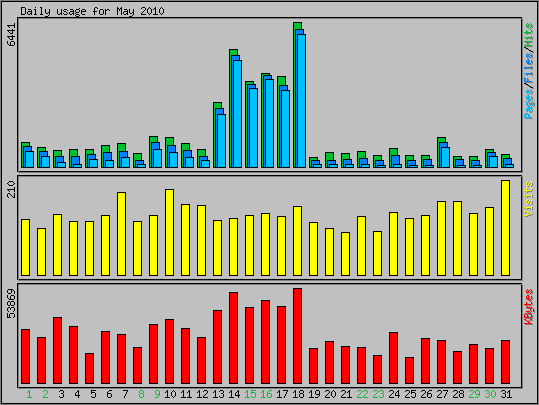Image resolution: width=539 pixels, height=405 pixels.
Task: Click day label 14 on the x-axis
Action: pyautogui.click(x=234, y=394)
